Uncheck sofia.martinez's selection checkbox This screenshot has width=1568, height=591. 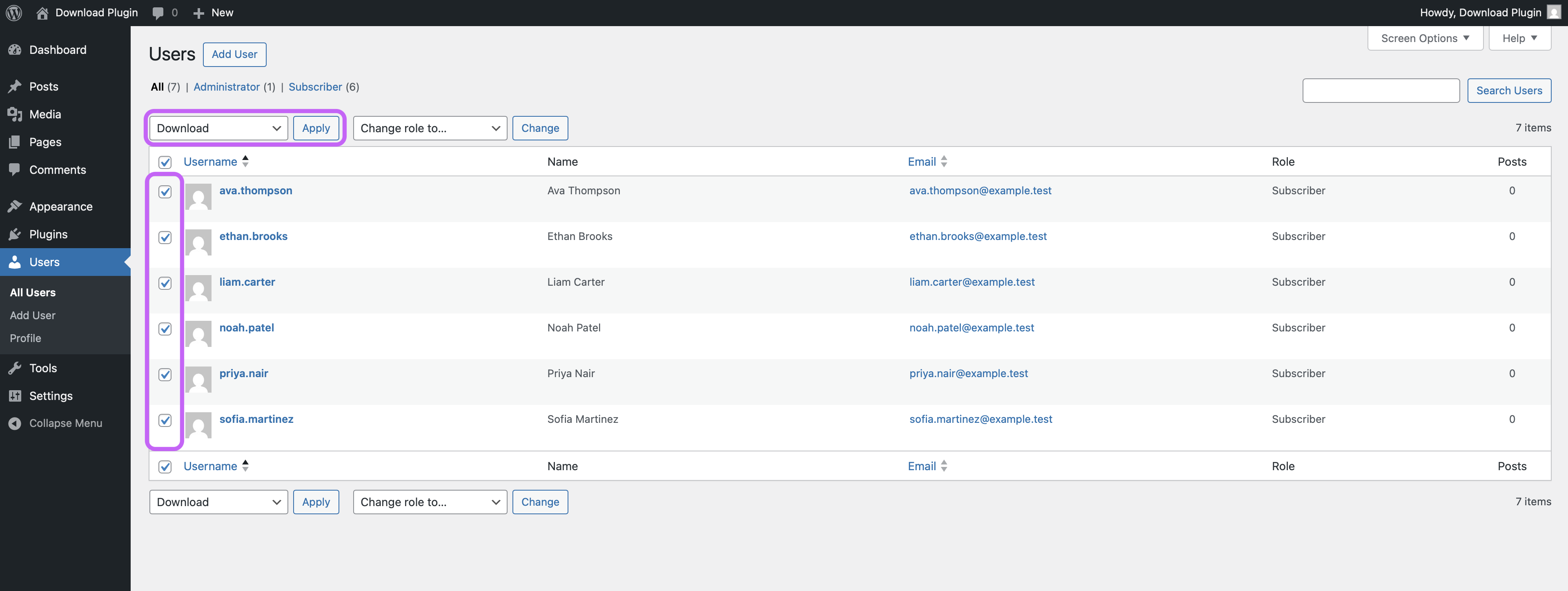(164, 420)
